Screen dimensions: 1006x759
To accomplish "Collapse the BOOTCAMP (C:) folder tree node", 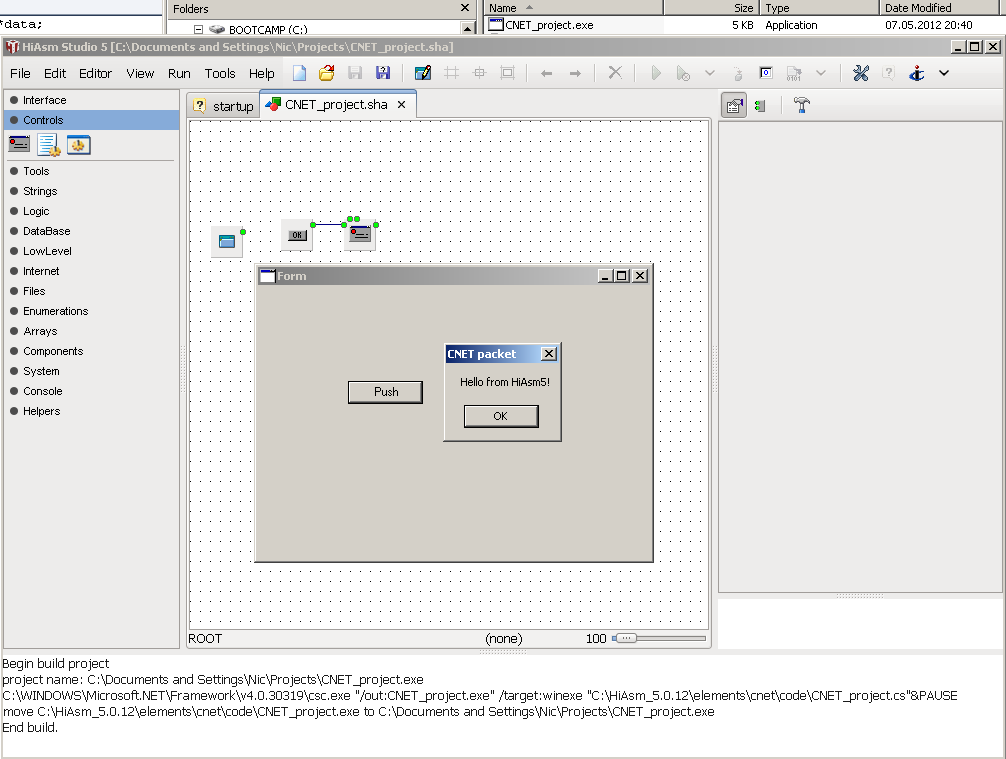I will point(198,30).
